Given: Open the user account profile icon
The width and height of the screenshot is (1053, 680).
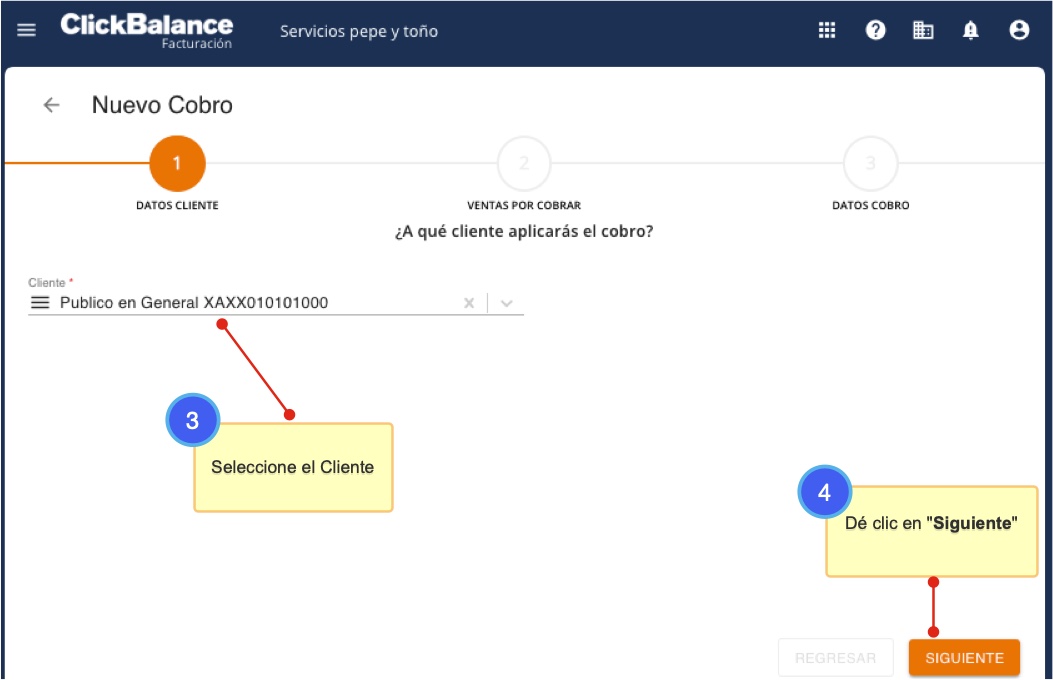Looking at the screenshot, I should 1019,30.
